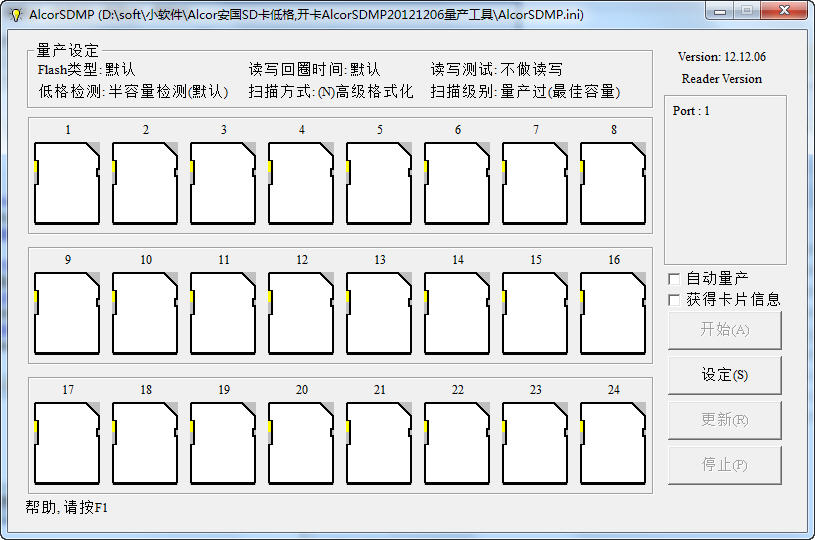Open the 设定(S) settings button
The width and height of the screenshot is (815, 540).
click(x=724, y=375)
